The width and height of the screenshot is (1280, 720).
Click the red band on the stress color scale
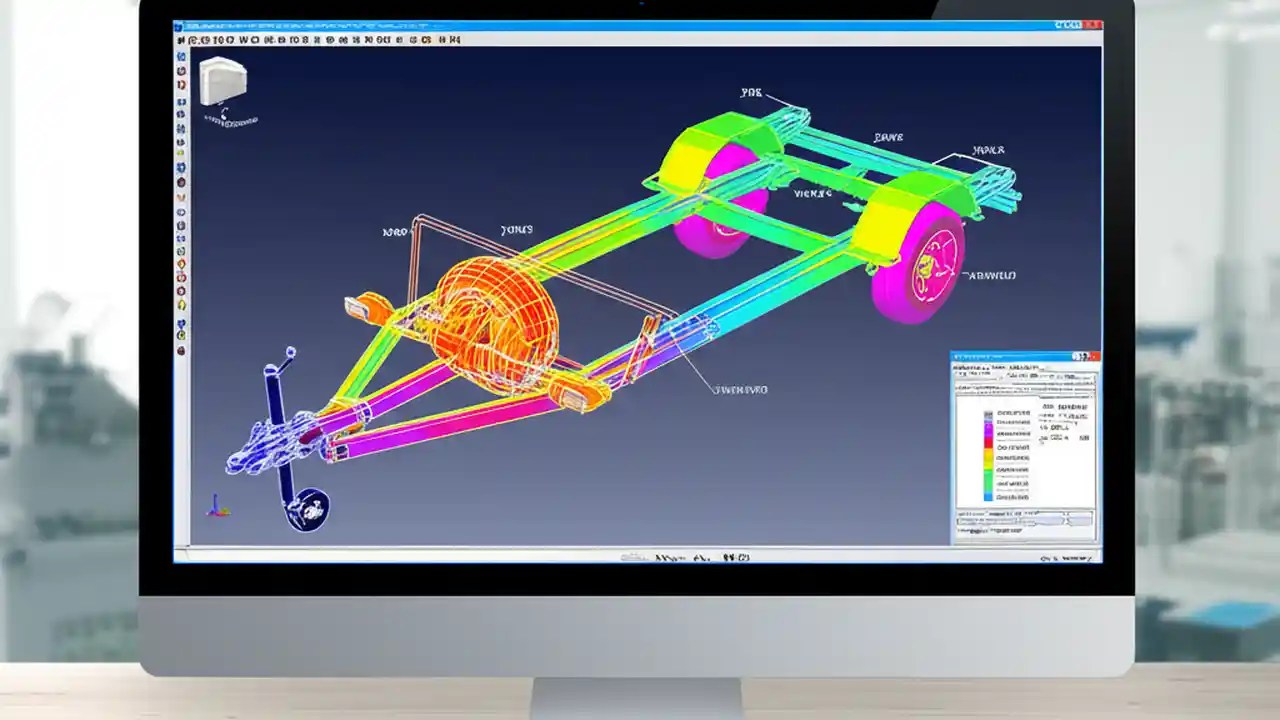pyautogui.click(x=988, y=440)
